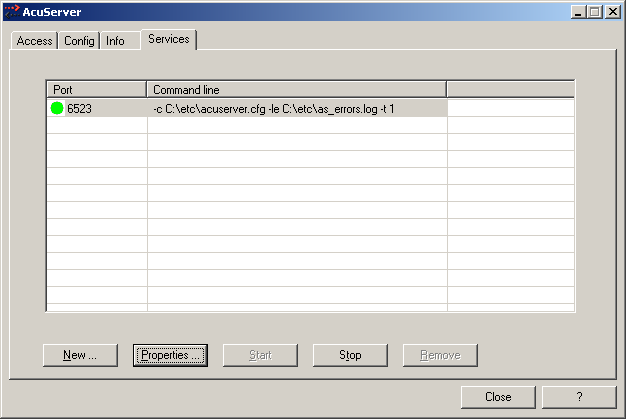
Task: Click the Command line column header
Action: [x=297, y=90]
